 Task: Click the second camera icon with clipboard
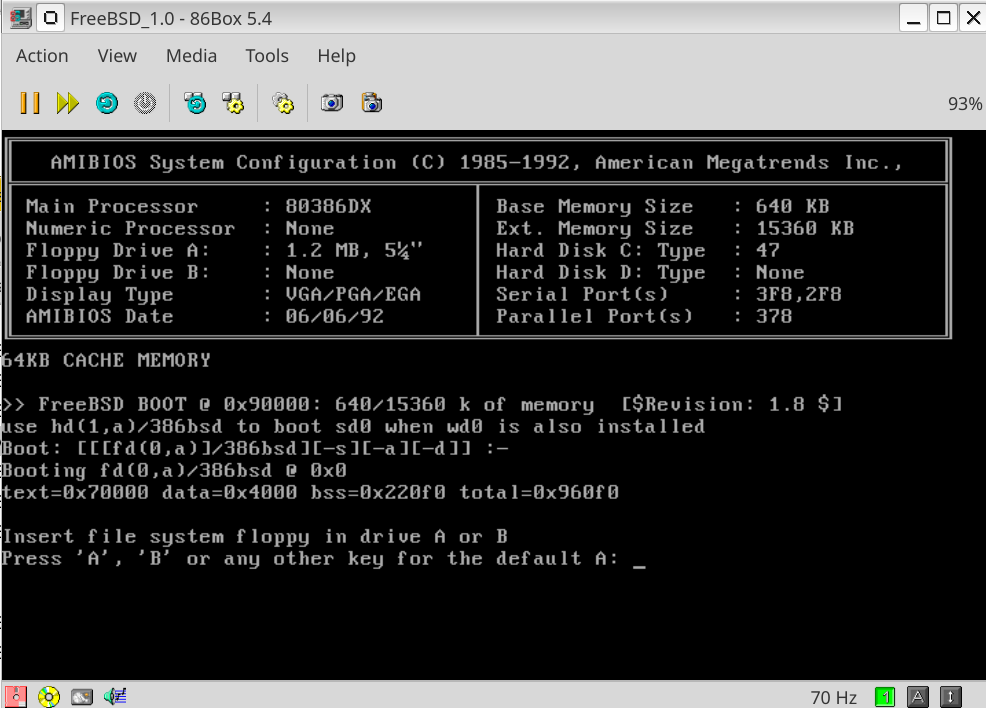pos(372,103)
